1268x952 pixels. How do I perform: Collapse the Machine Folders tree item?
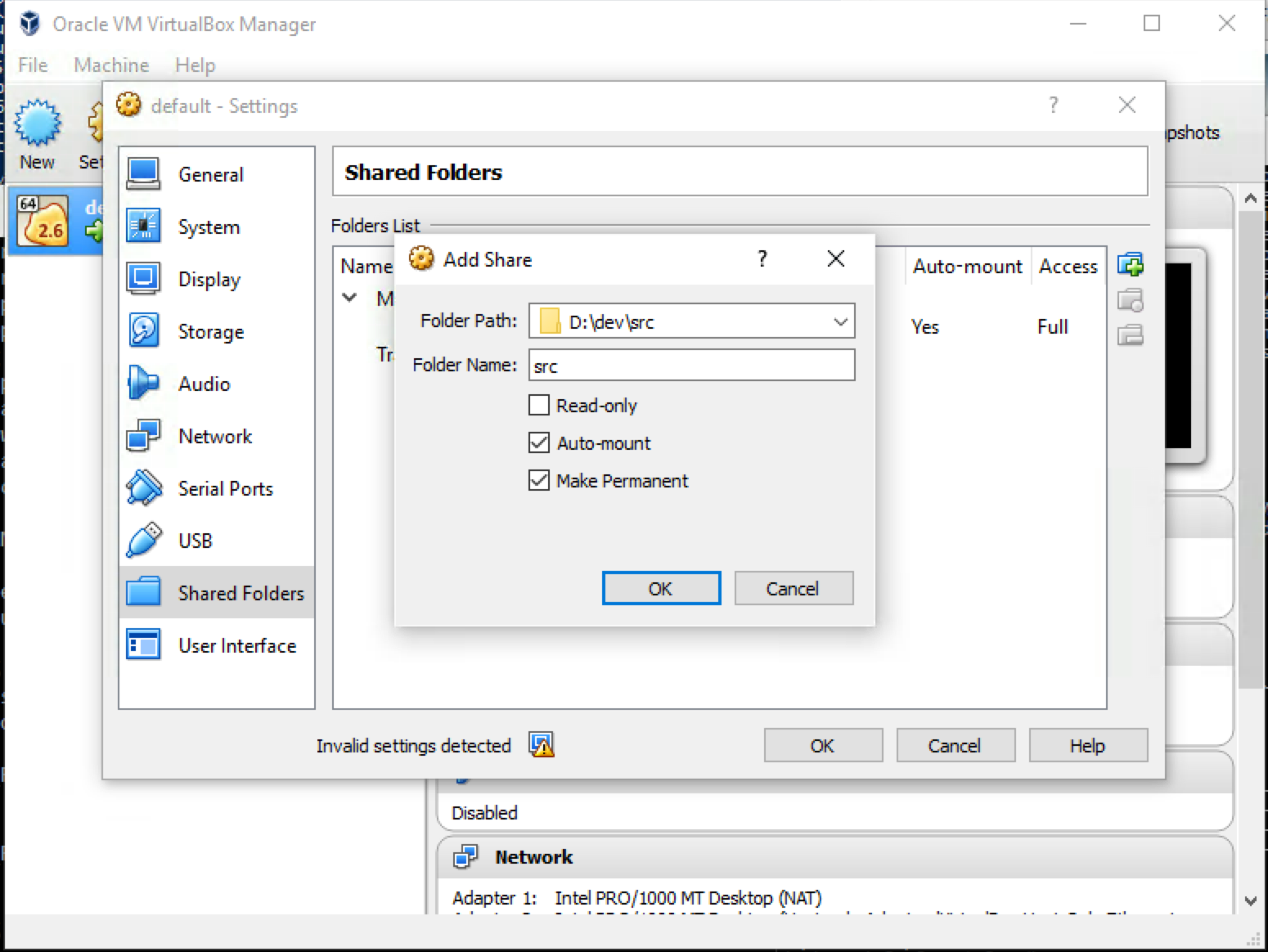(x=349, y=299)
